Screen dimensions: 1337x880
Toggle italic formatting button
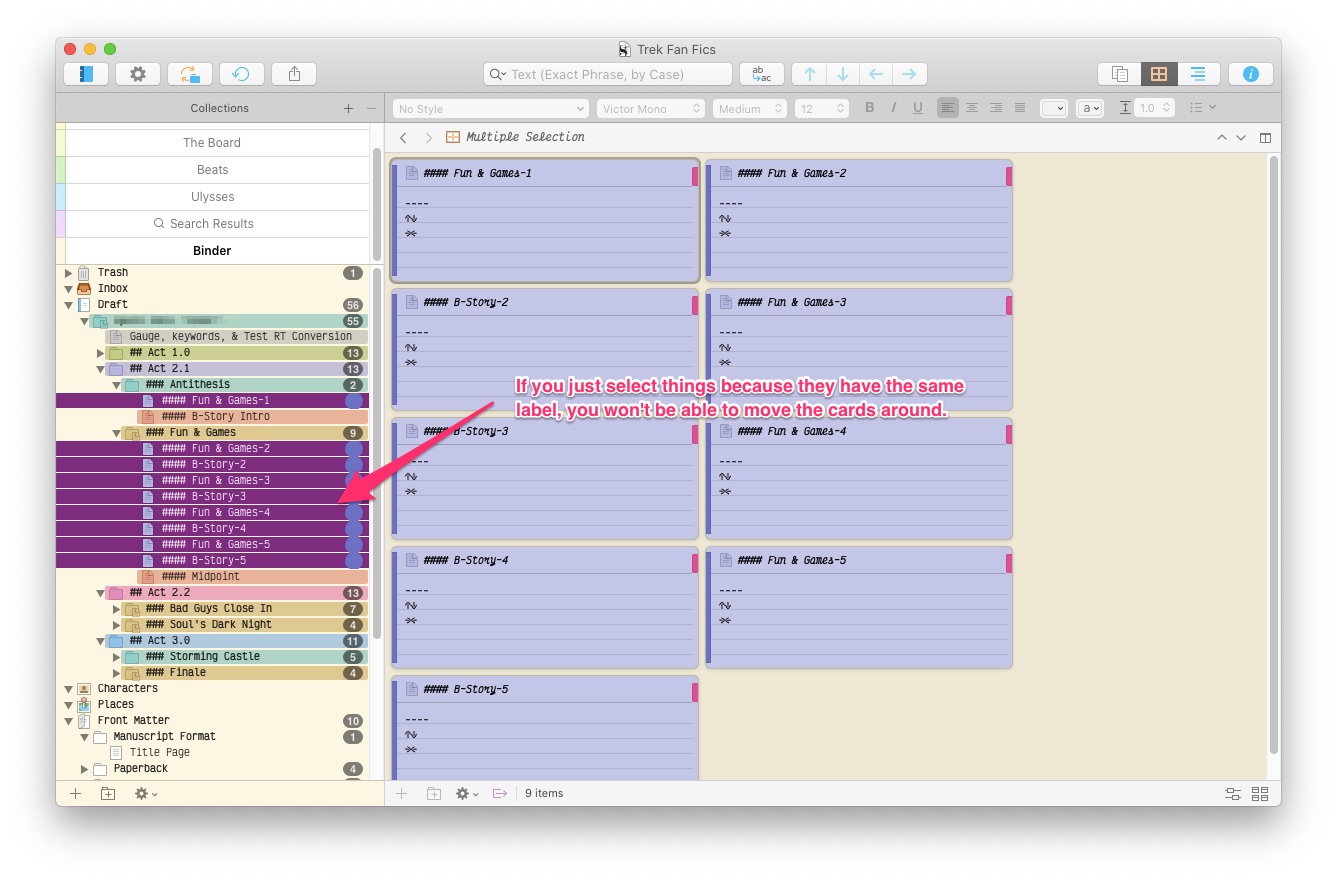pyautogui.click(x=893, y=108)
